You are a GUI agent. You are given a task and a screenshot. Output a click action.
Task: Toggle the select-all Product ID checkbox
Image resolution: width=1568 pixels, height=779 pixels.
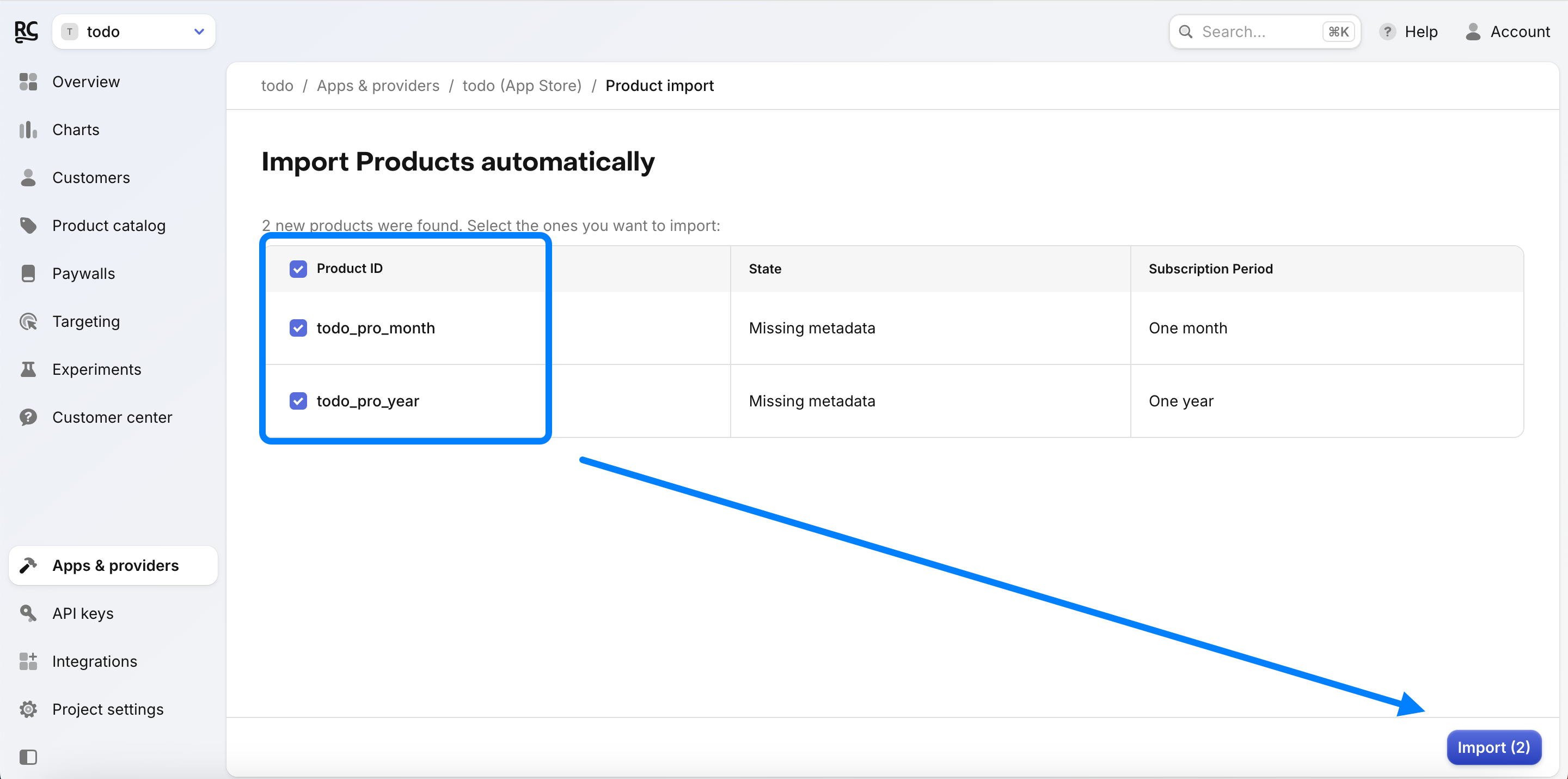tap(298, 269)
